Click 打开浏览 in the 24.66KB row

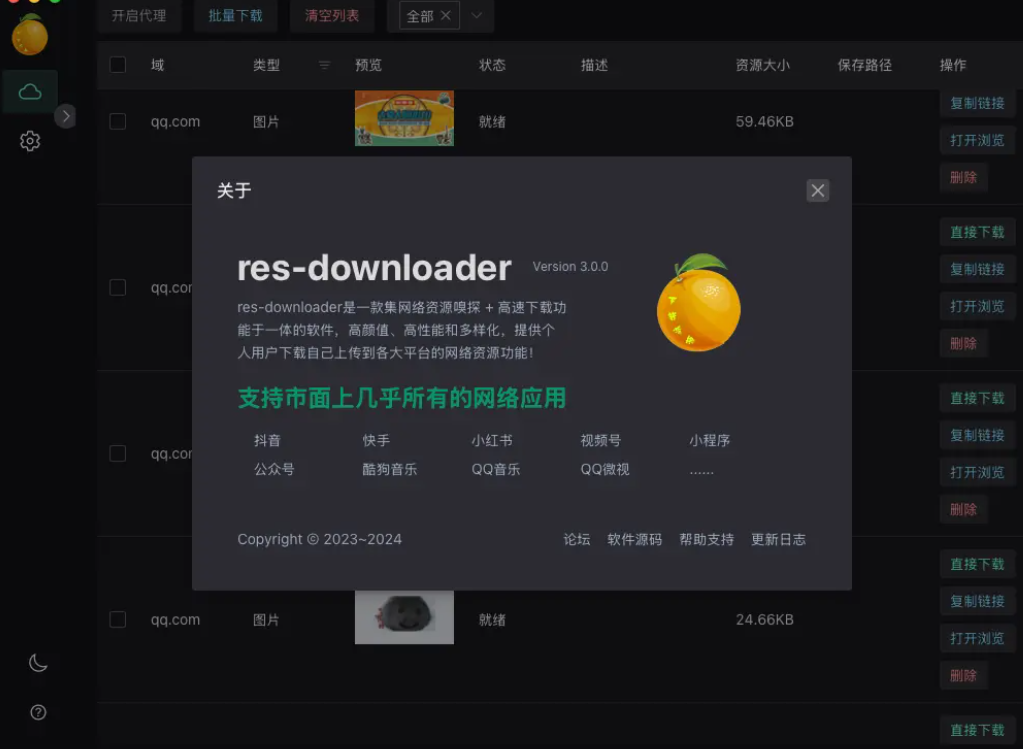[977, 638]
